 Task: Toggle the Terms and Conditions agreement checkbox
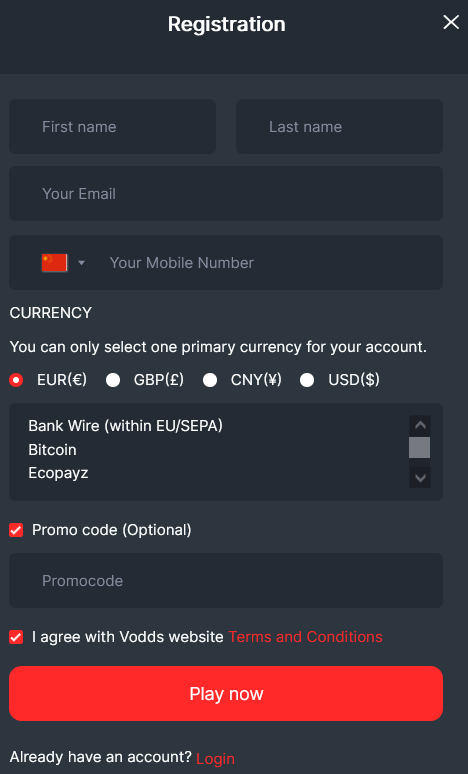click(16, 637)
